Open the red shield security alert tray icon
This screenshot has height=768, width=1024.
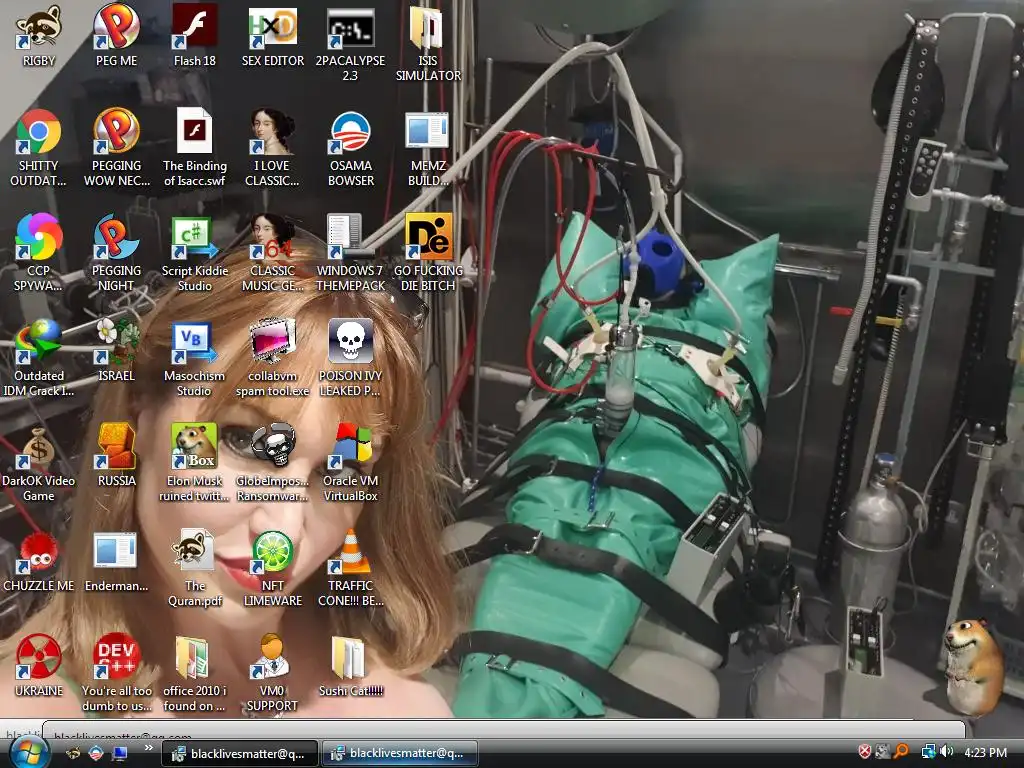(x=864, y=752)
